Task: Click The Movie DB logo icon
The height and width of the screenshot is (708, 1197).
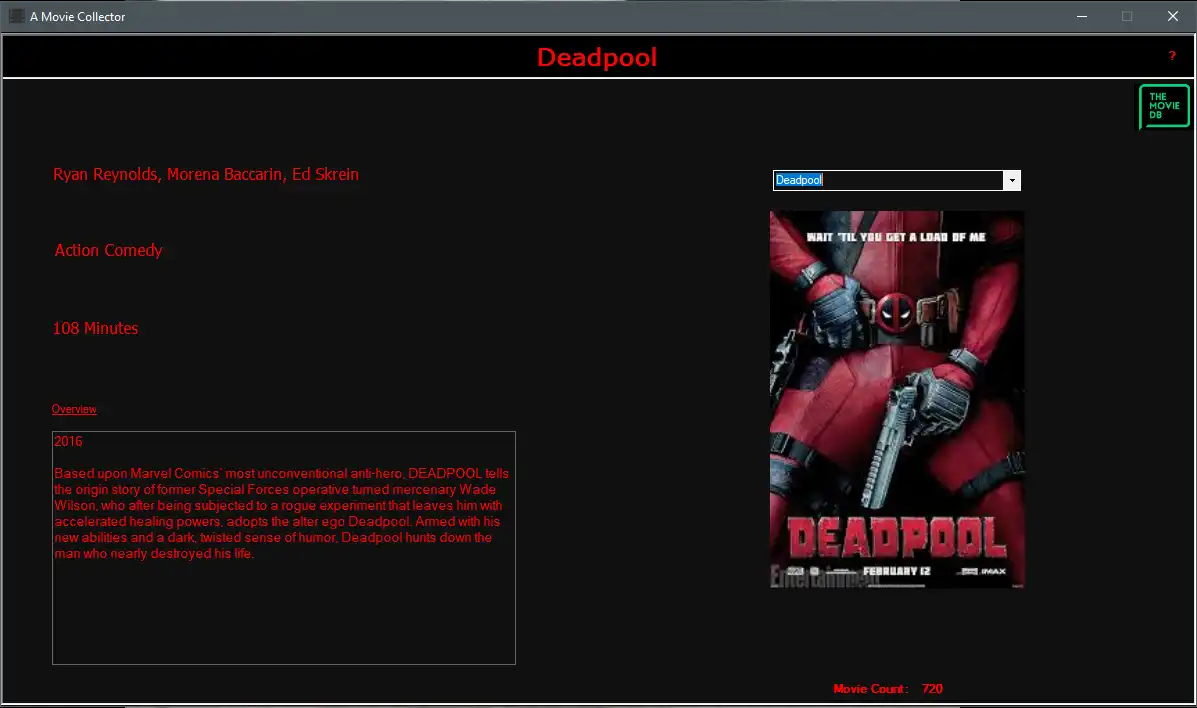Action: (1164, 106)
